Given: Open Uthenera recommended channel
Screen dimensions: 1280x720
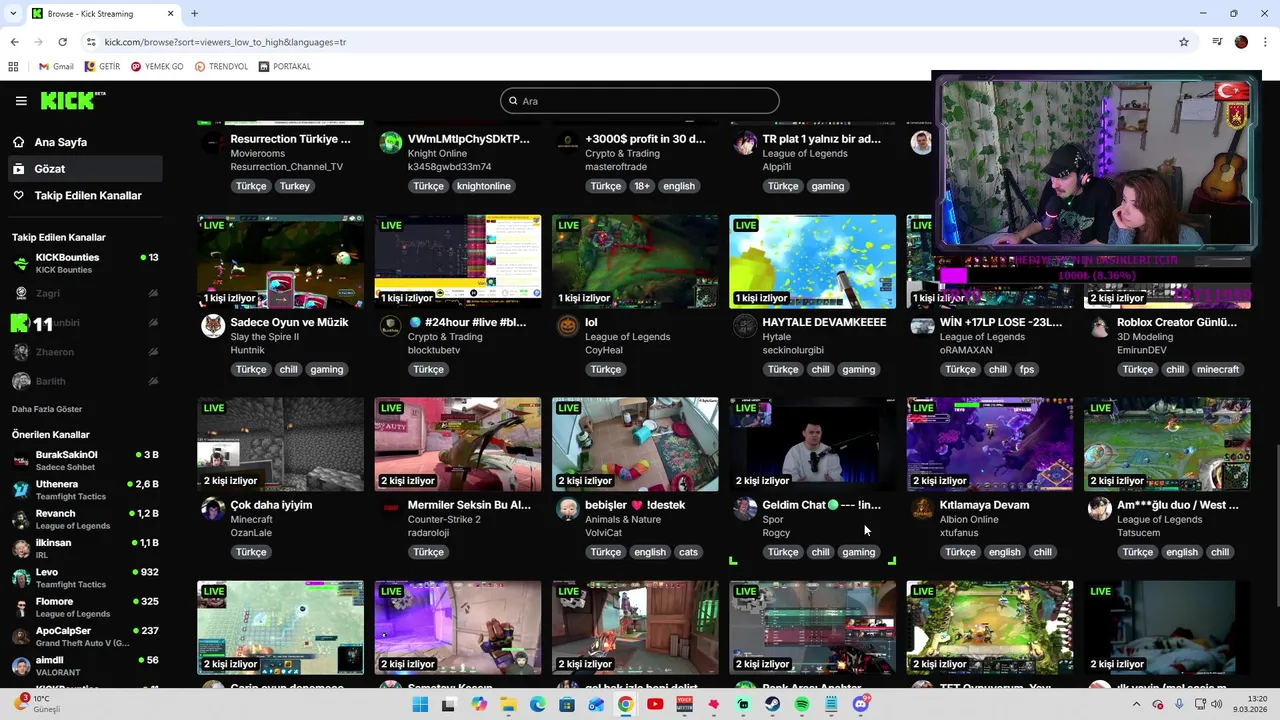Looking at the screenshot, I should [x=85, y=490].
